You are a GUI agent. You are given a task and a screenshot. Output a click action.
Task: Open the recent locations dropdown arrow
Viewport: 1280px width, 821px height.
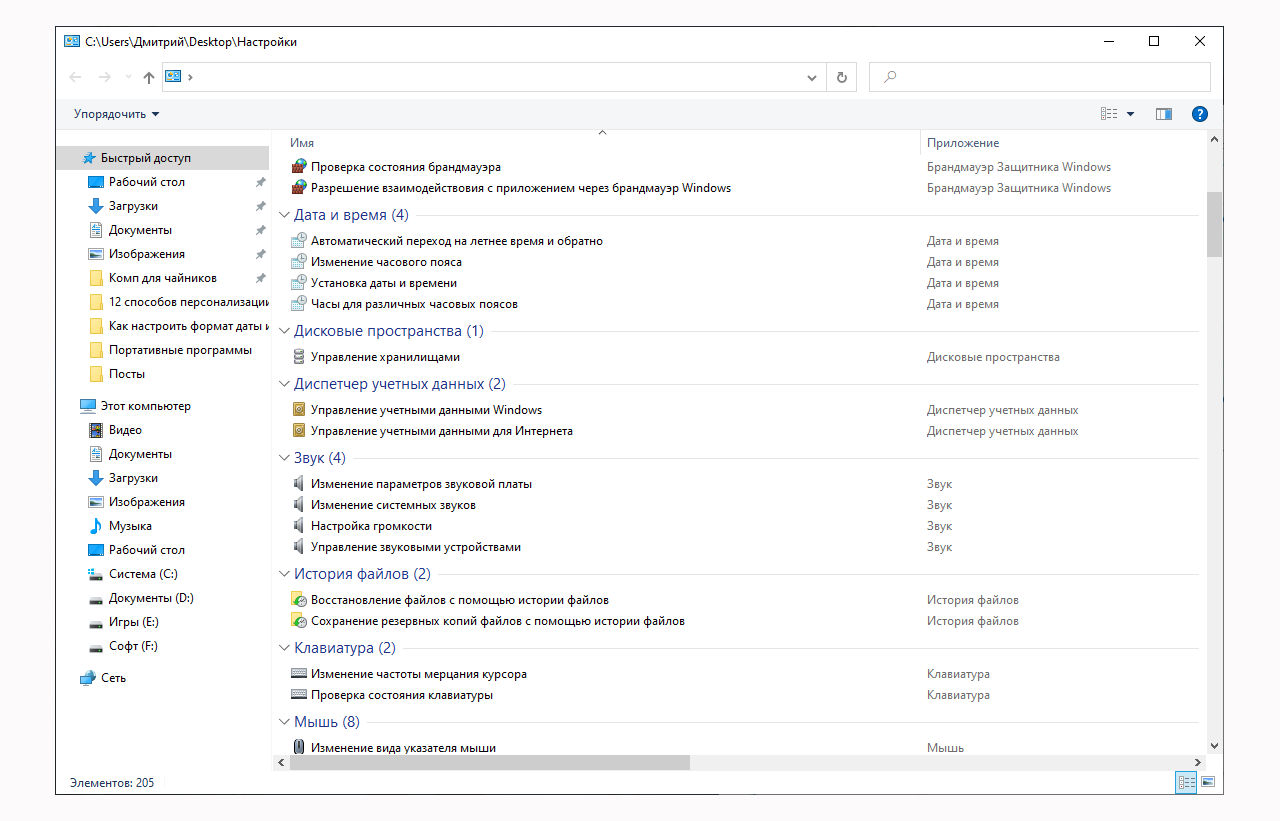[x=127, y=77]
